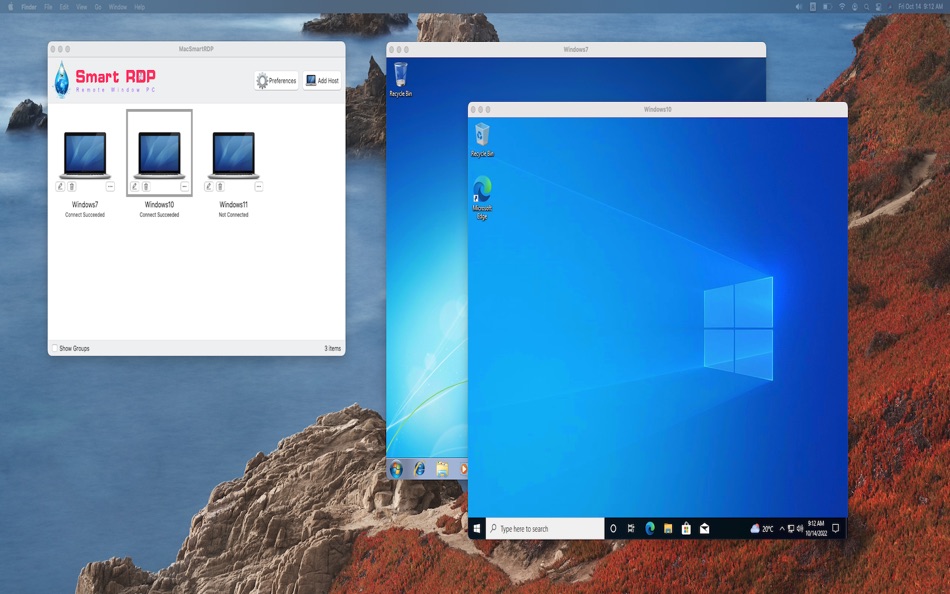
Task: Open the View menu in menu bar
Action: click(82, 7)
